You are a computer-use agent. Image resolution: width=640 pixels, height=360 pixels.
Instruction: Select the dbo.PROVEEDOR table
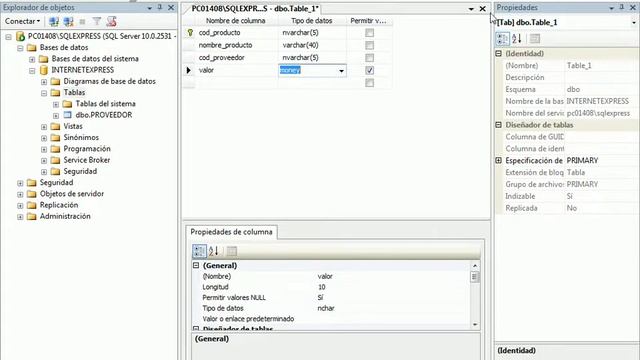click(x=104, y=115)
